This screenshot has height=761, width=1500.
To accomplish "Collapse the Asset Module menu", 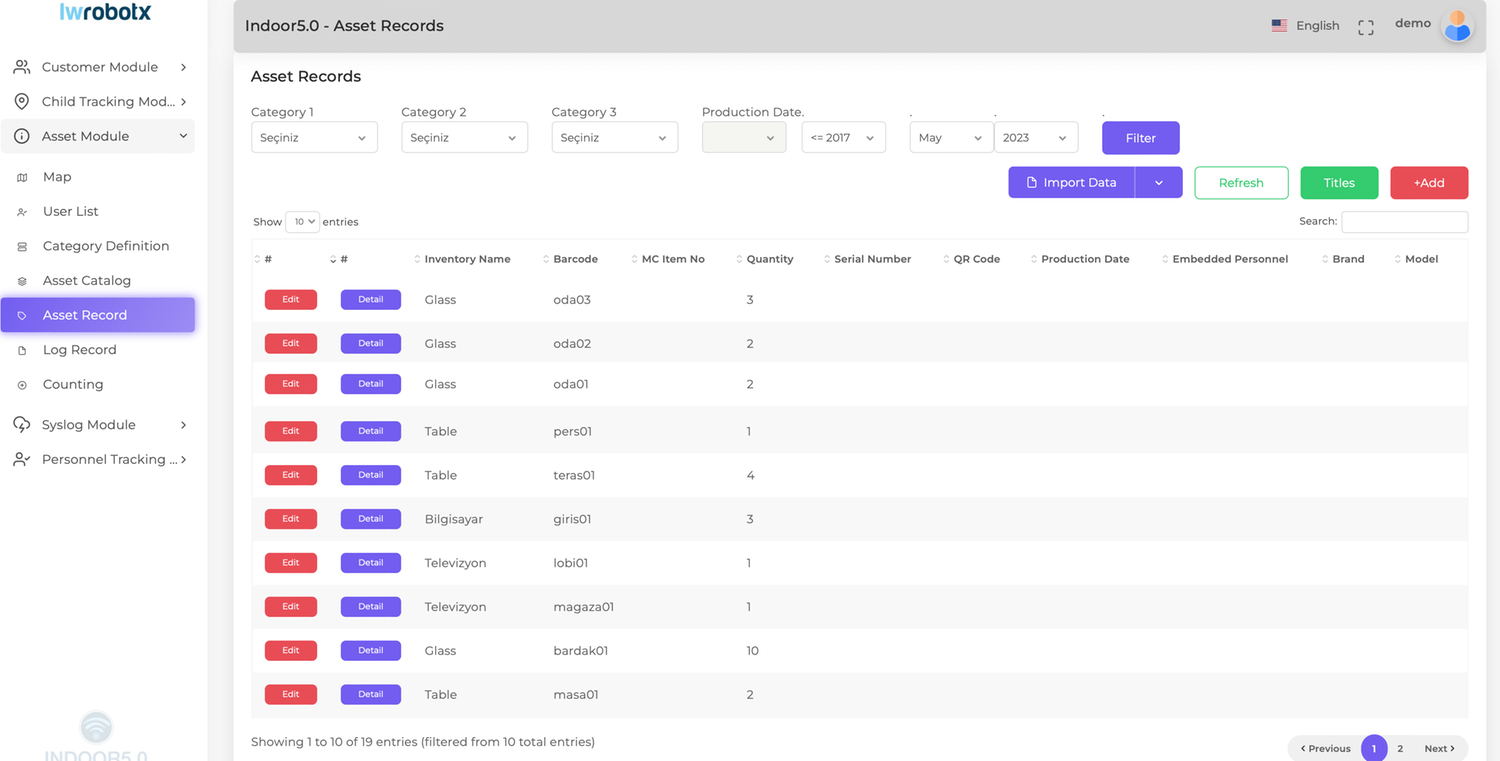I will (97, 136).
